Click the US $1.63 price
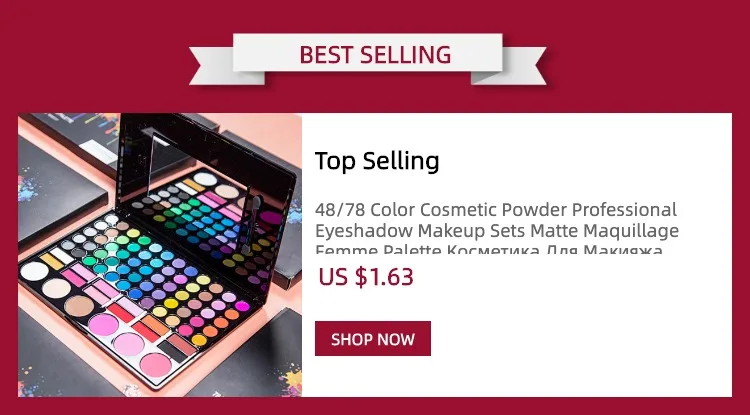The image size is (750, 415). (x=366, y=277)
